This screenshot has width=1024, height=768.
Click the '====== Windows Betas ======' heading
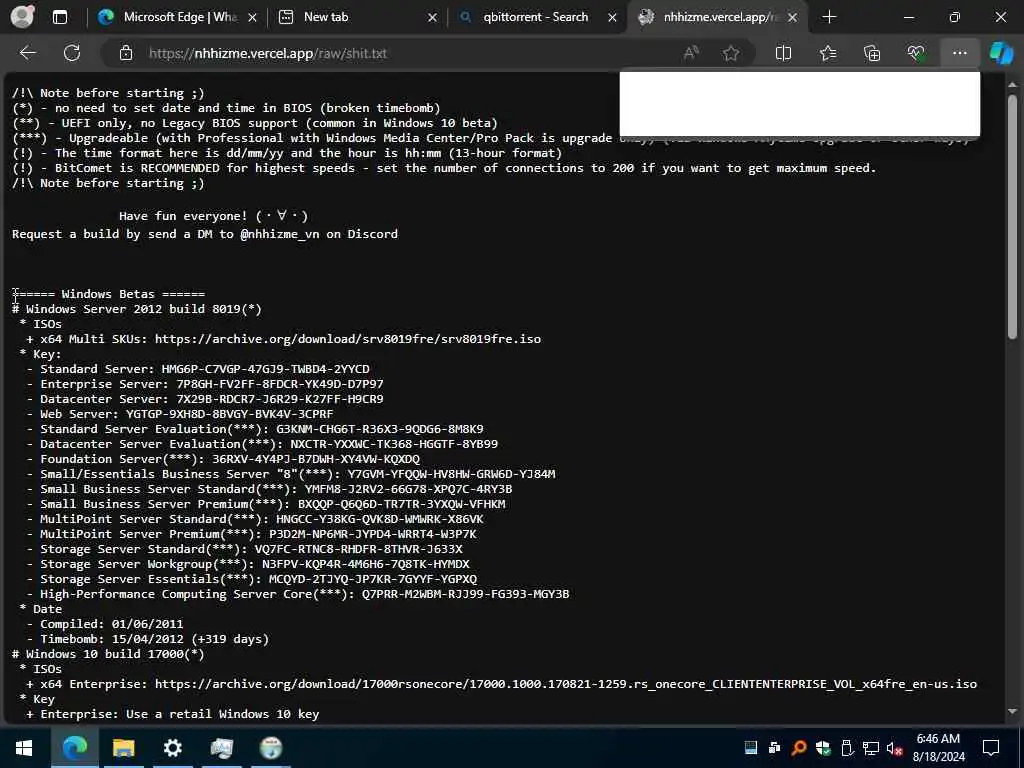[x=108, y=294]
